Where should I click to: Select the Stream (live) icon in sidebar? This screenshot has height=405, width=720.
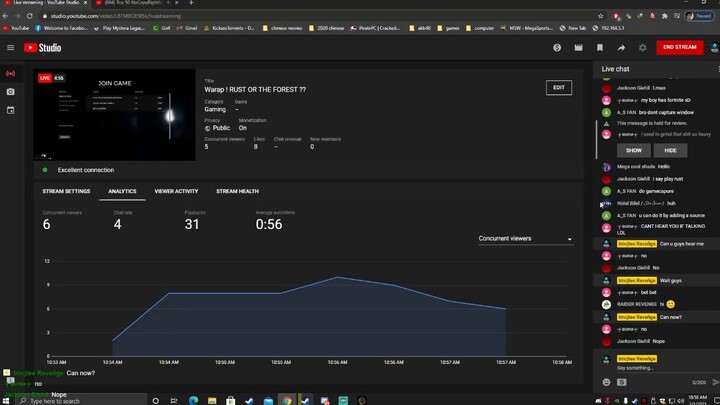(x=10, y=73)
